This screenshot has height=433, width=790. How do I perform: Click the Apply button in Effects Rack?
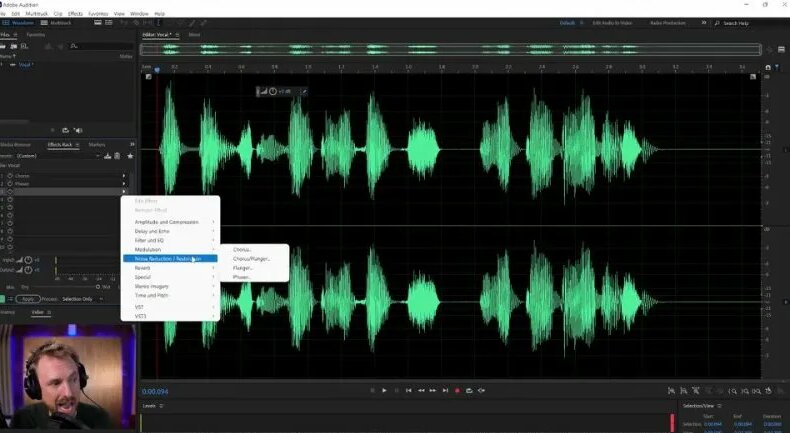click(x=28, y=299)
